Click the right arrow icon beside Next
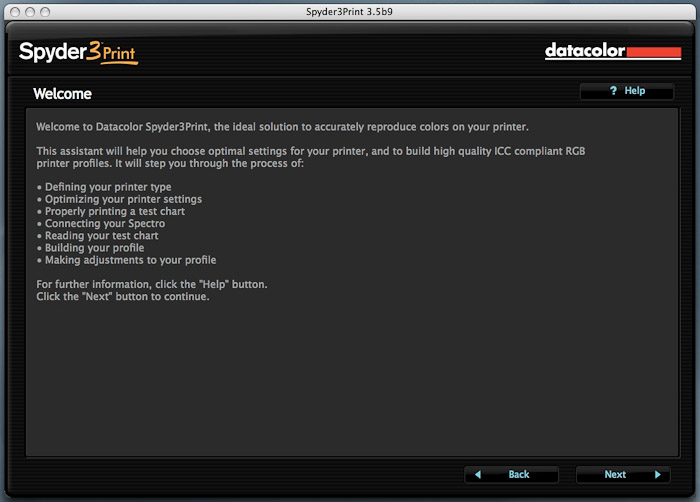The image size is (700, 502). click(x=657, y=474)
